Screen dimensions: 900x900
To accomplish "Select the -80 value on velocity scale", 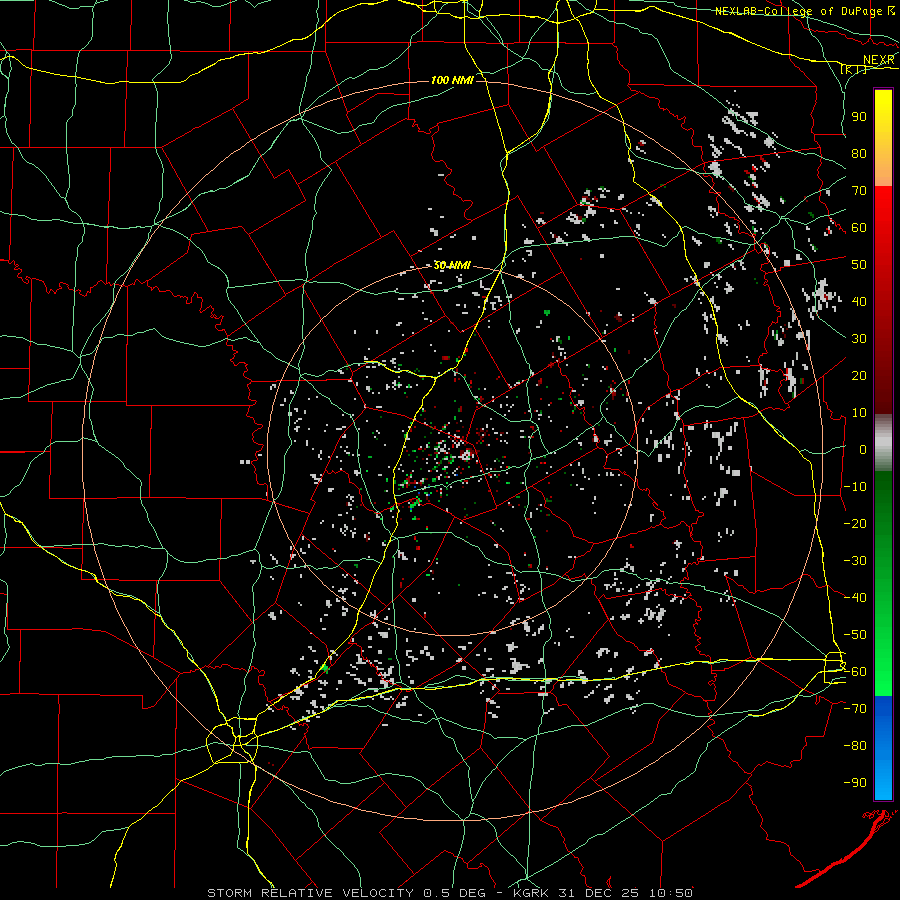I will pyautogui.click(x=855, y=746).
